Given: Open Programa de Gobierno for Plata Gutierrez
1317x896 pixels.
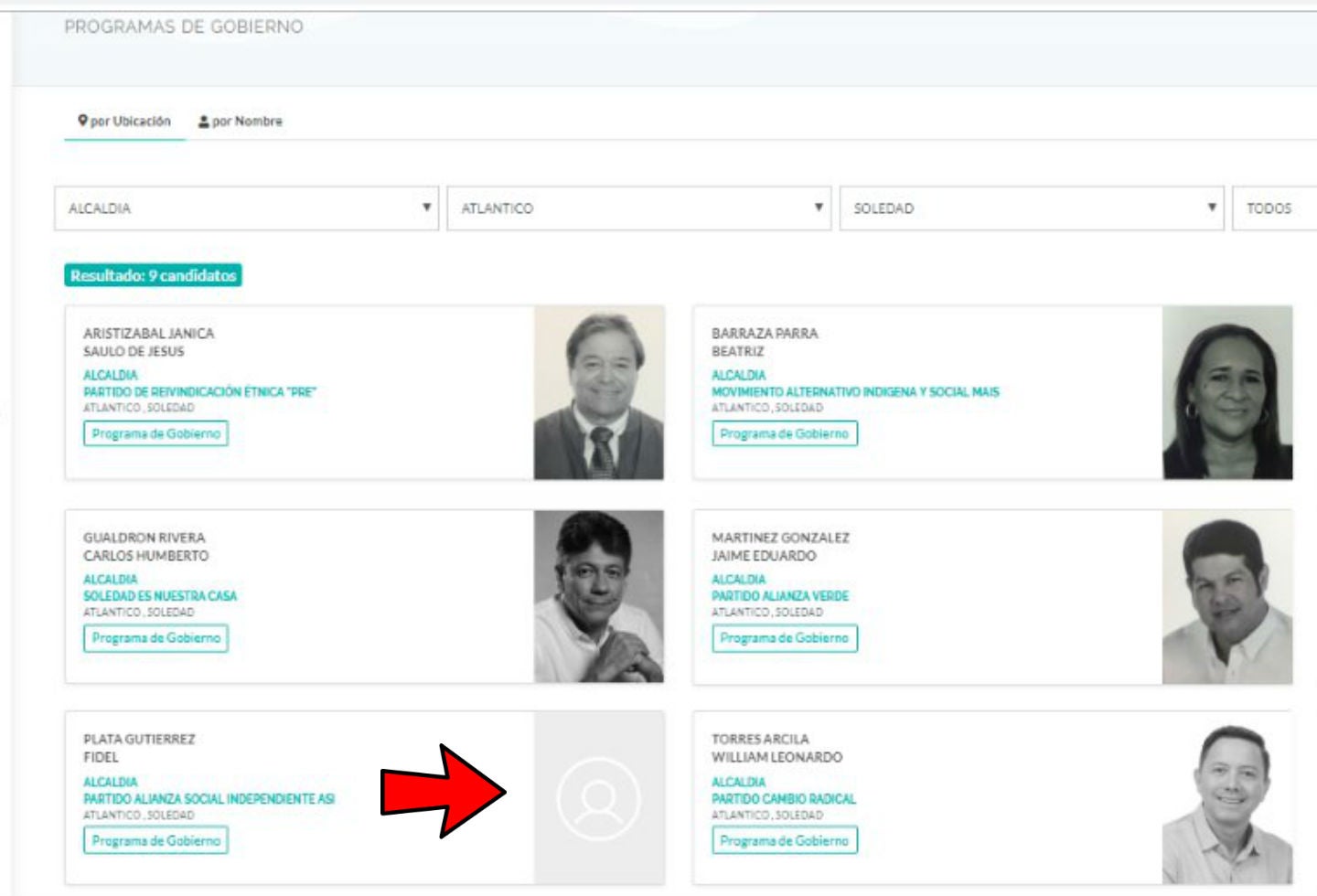Looking at the screenshot, I should (x=155, y=840).
